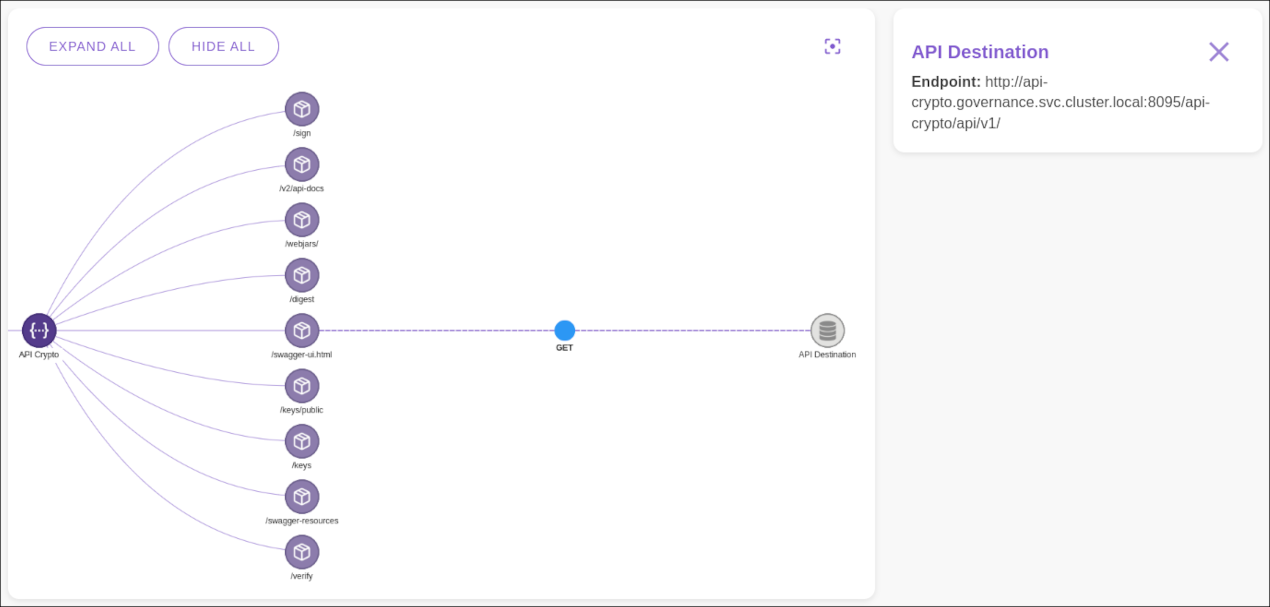Select the blue GET method marker

point(565,330)
